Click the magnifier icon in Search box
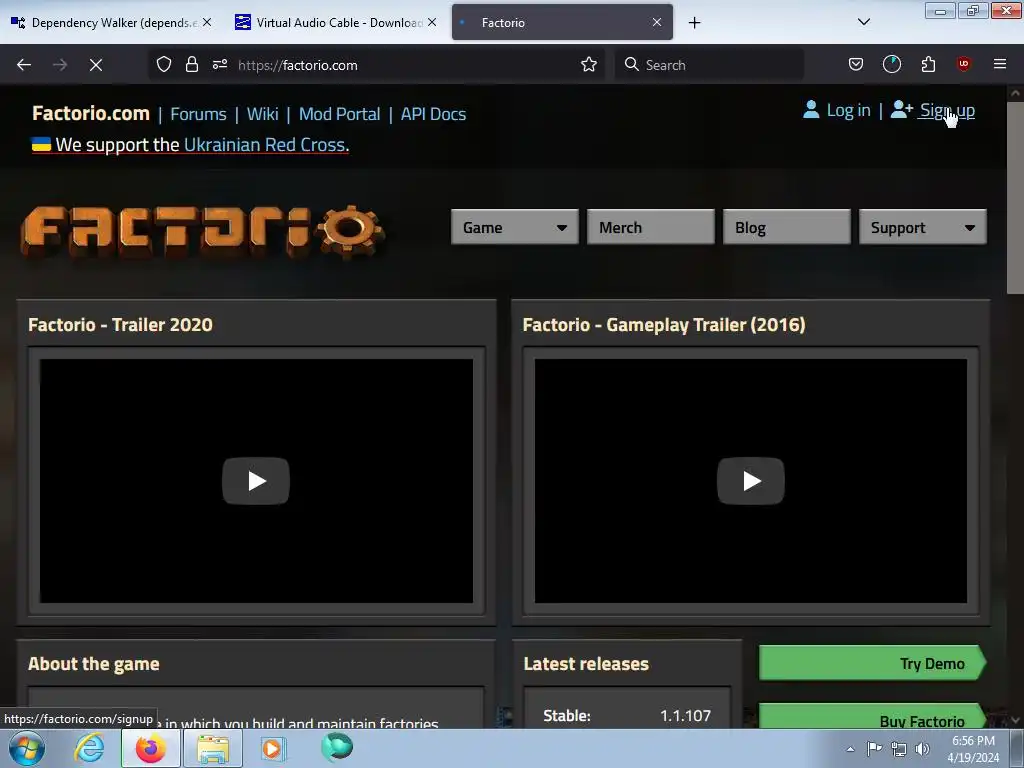1024x768 pixels. point(632,64)
